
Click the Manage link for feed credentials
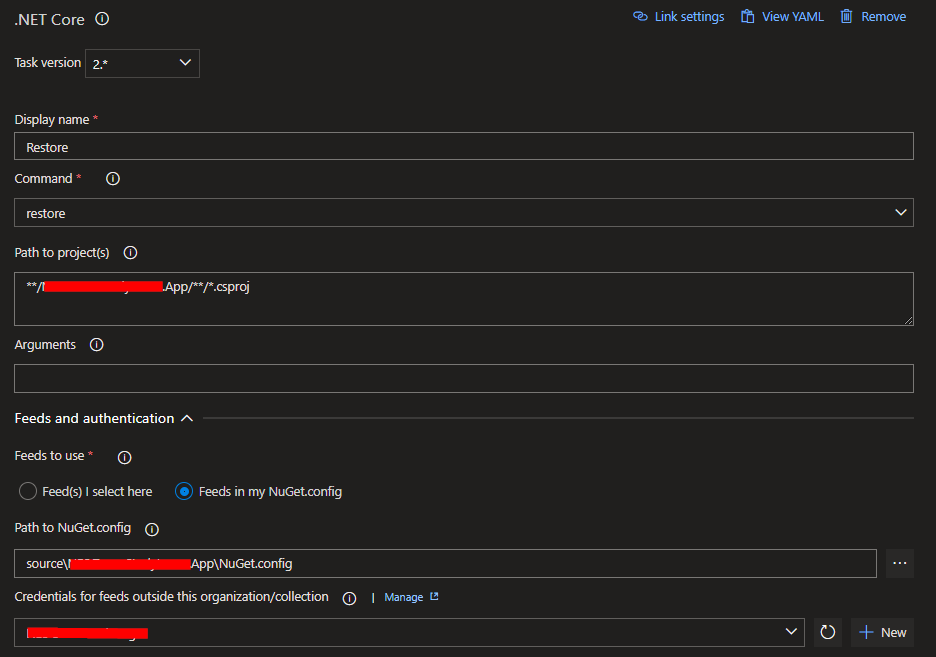coord(404,597)
